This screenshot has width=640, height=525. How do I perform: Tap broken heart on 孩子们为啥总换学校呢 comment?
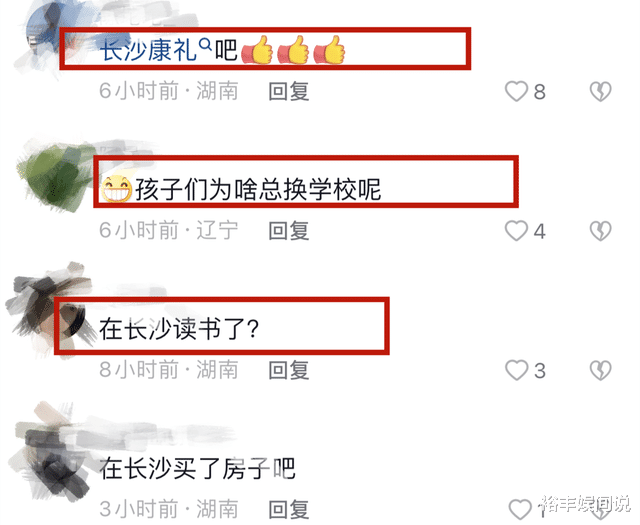pos(600,231)
